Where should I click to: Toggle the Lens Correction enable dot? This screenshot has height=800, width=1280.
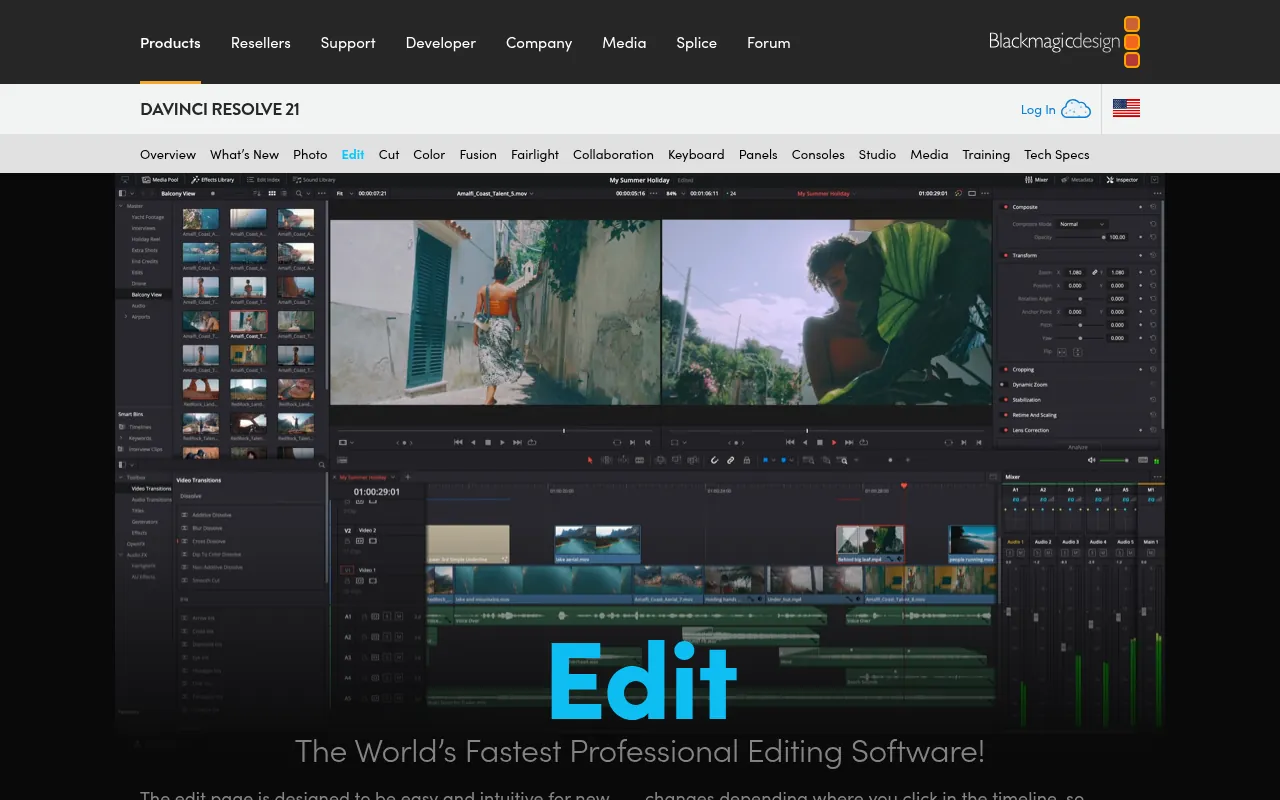tap(1005, 430)
